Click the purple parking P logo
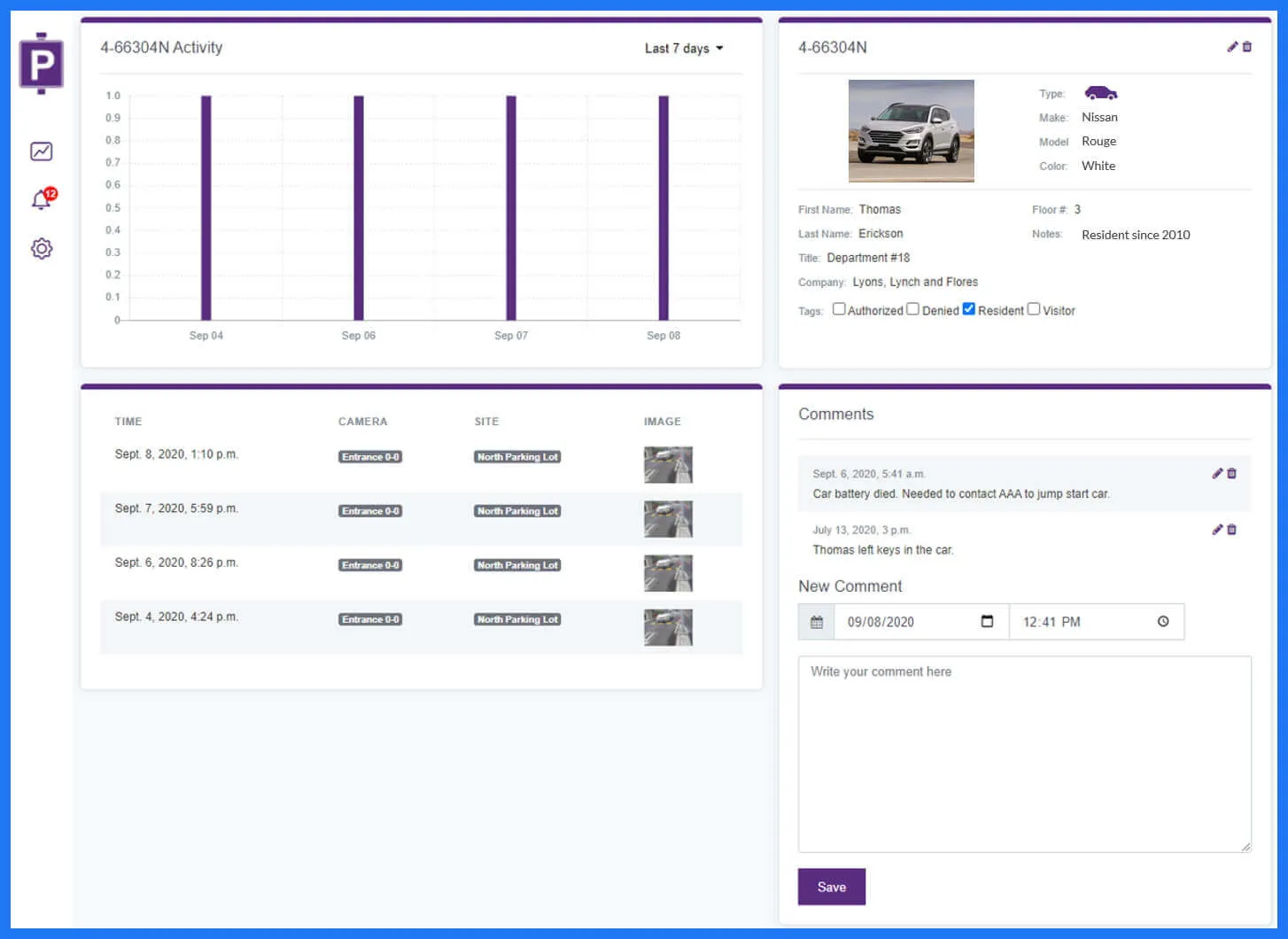The image size is (1288, 939). coord(41,63)
